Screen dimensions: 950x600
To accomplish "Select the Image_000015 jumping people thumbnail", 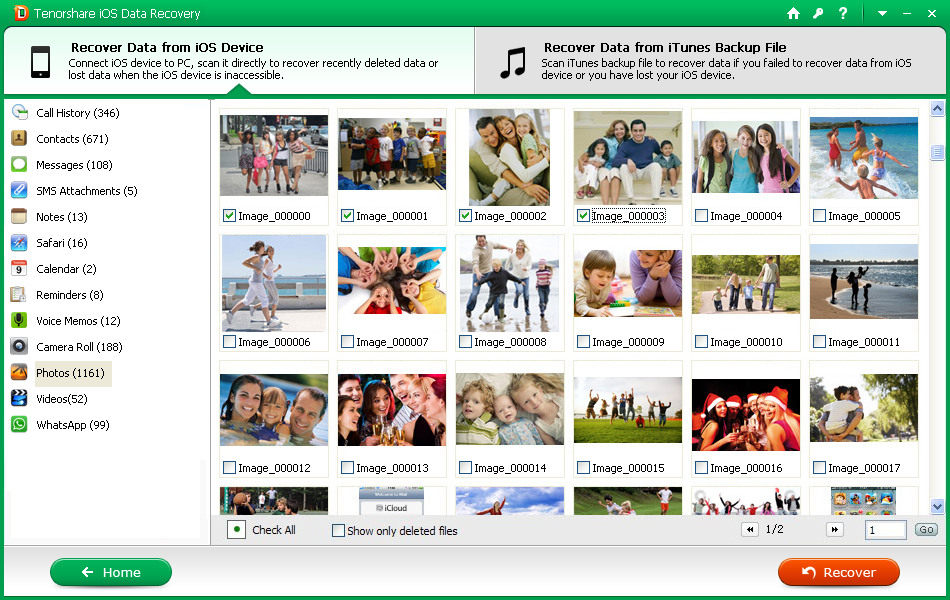I will pos(628,410).
